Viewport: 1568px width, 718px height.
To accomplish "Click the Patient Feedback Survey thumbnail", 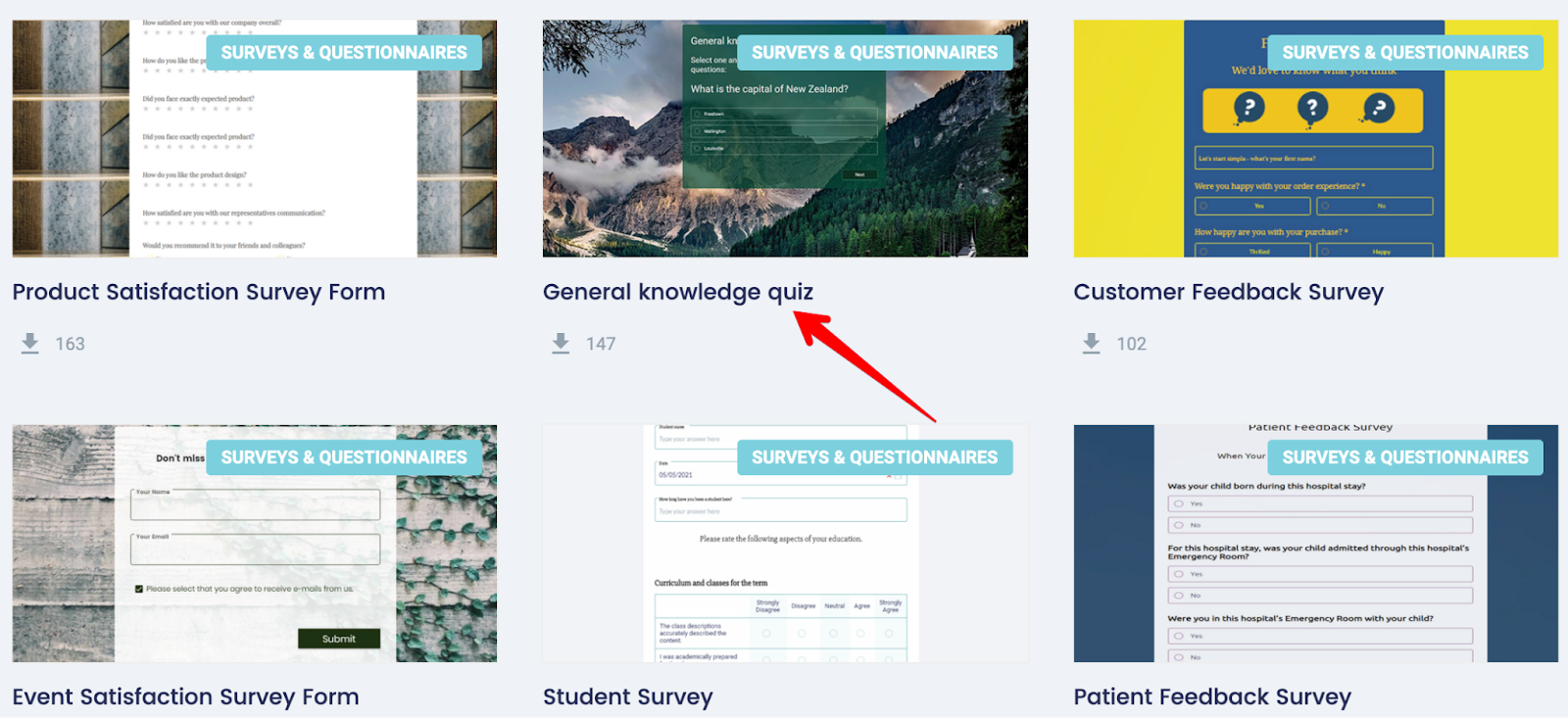I will (x=1314, y=543).
